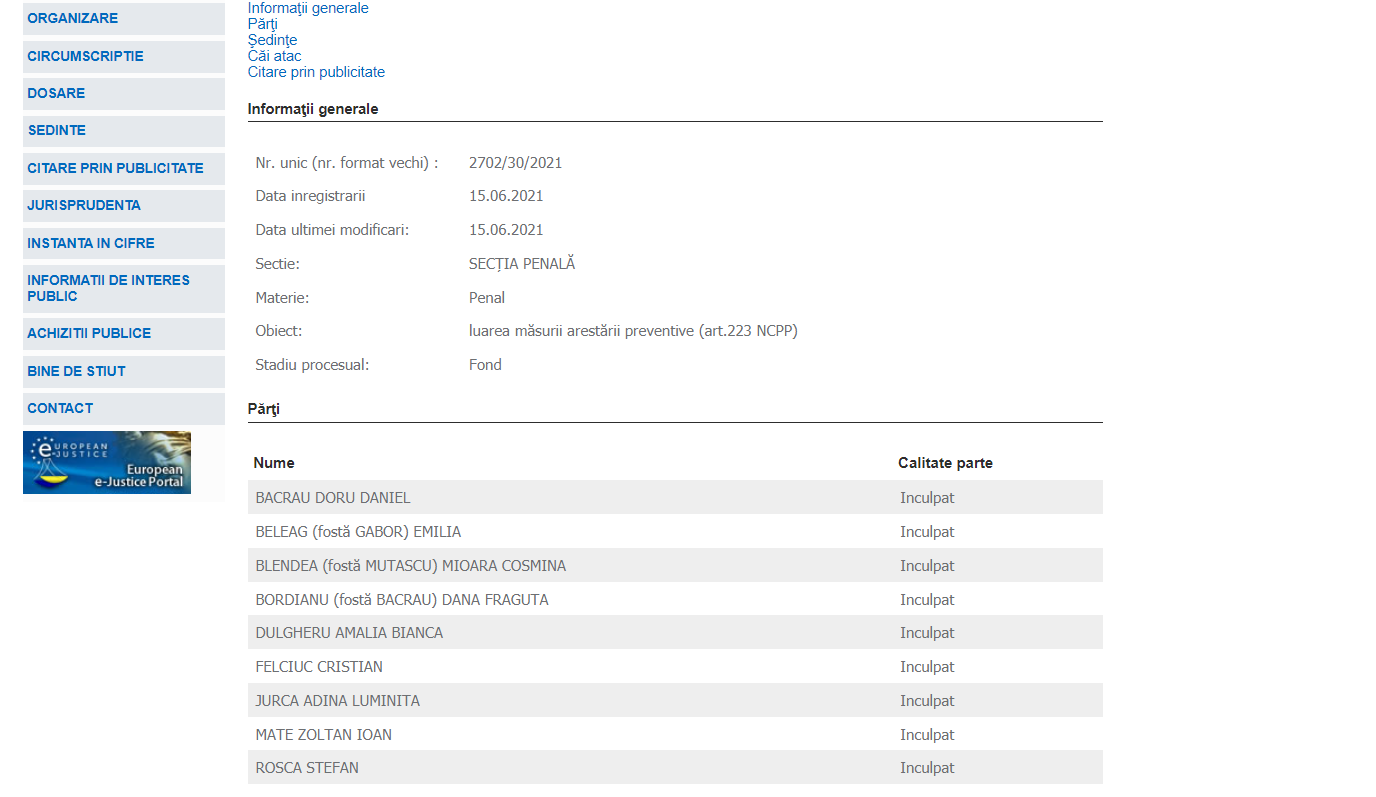
Task: Select the BACRAU DORU DANIEL row
Action: [x=333, y=498]
